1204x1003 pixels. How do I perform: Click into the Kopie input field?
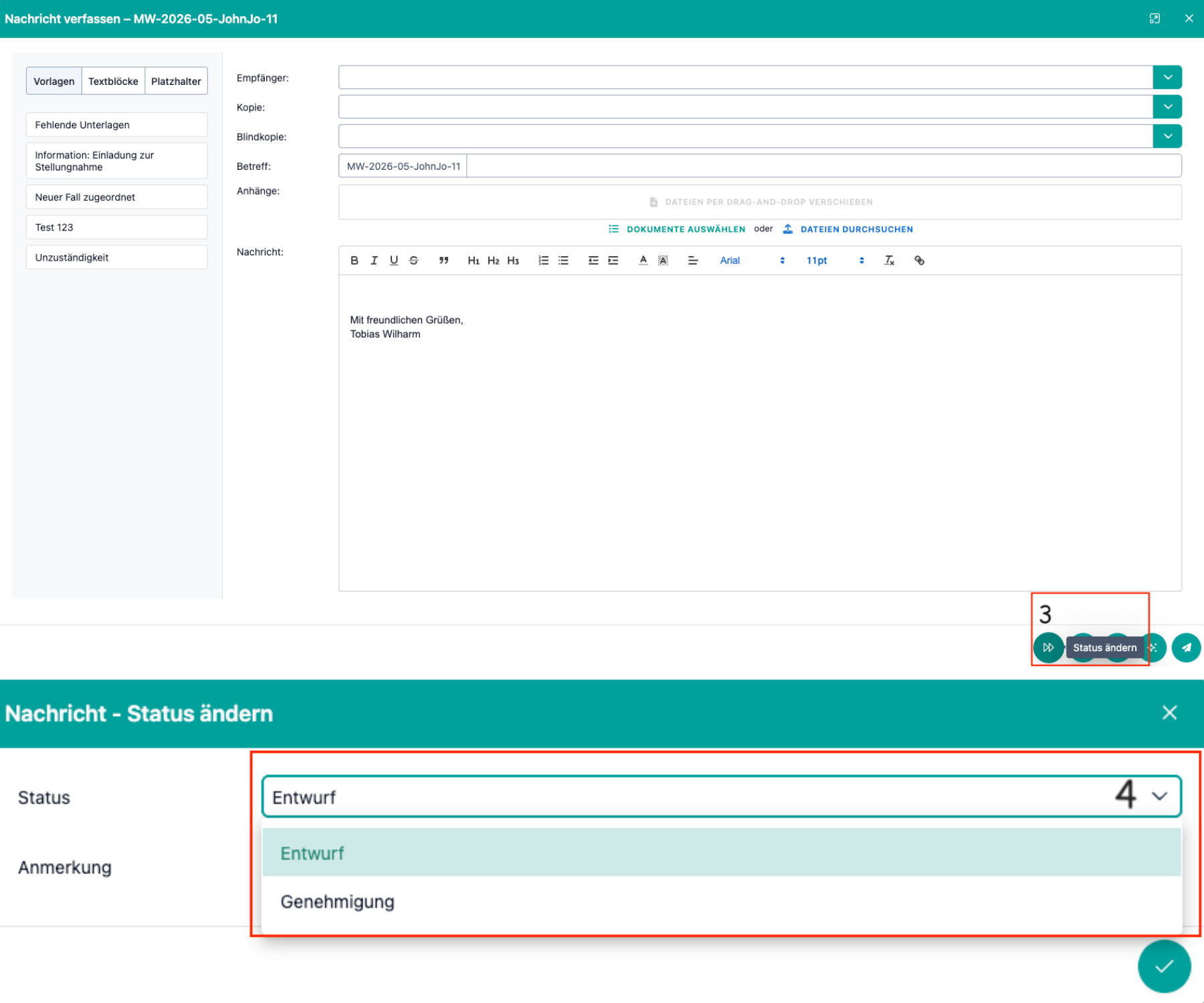coord(746,107)
